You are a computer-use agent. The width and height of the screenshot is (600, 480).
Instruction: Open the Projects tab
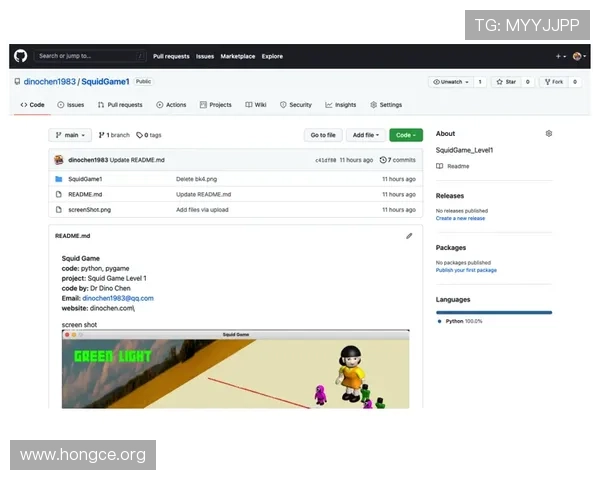click(x=215, y=105)
